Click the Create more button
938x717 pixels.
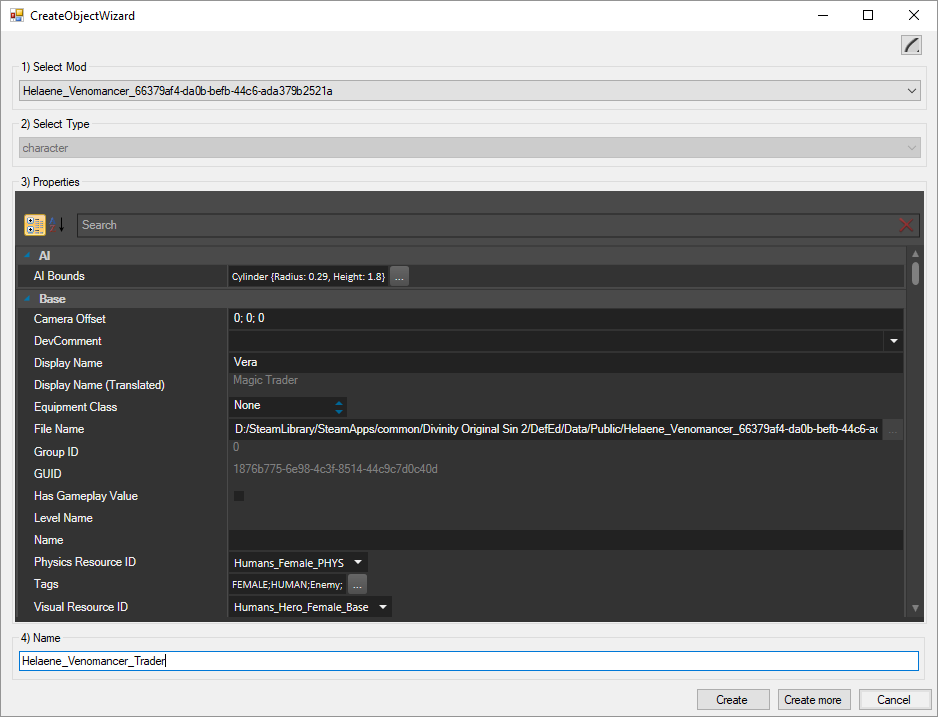pos(813,700)
